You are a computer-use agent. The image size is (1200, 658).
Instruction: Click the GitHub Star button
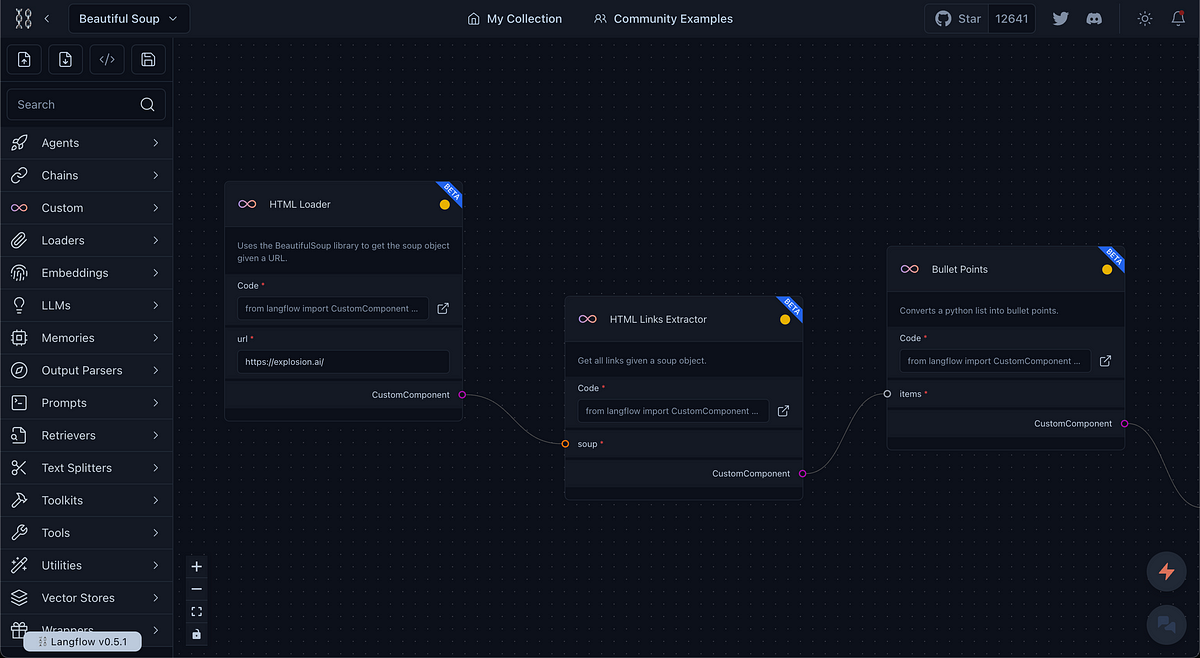click(x=957, y=19)
